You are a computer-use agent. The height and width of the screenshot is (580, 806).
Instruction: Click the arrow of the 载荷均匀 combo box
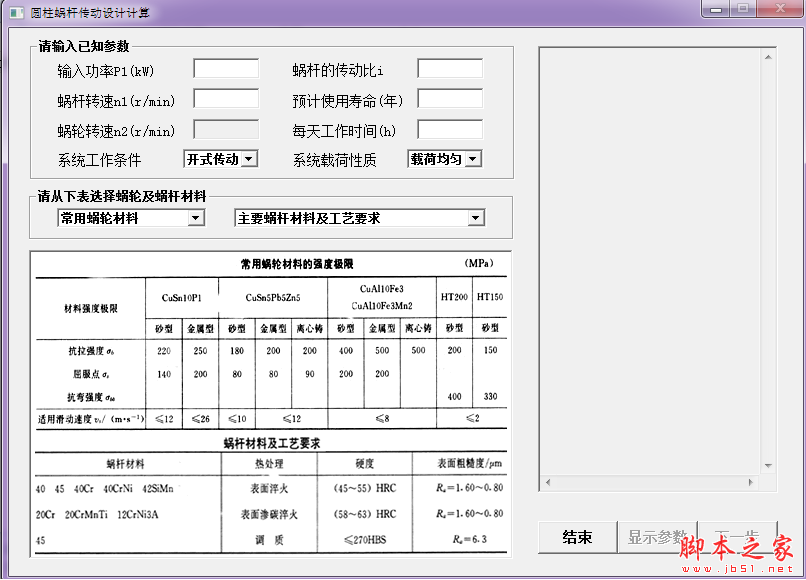click(472, 158)
